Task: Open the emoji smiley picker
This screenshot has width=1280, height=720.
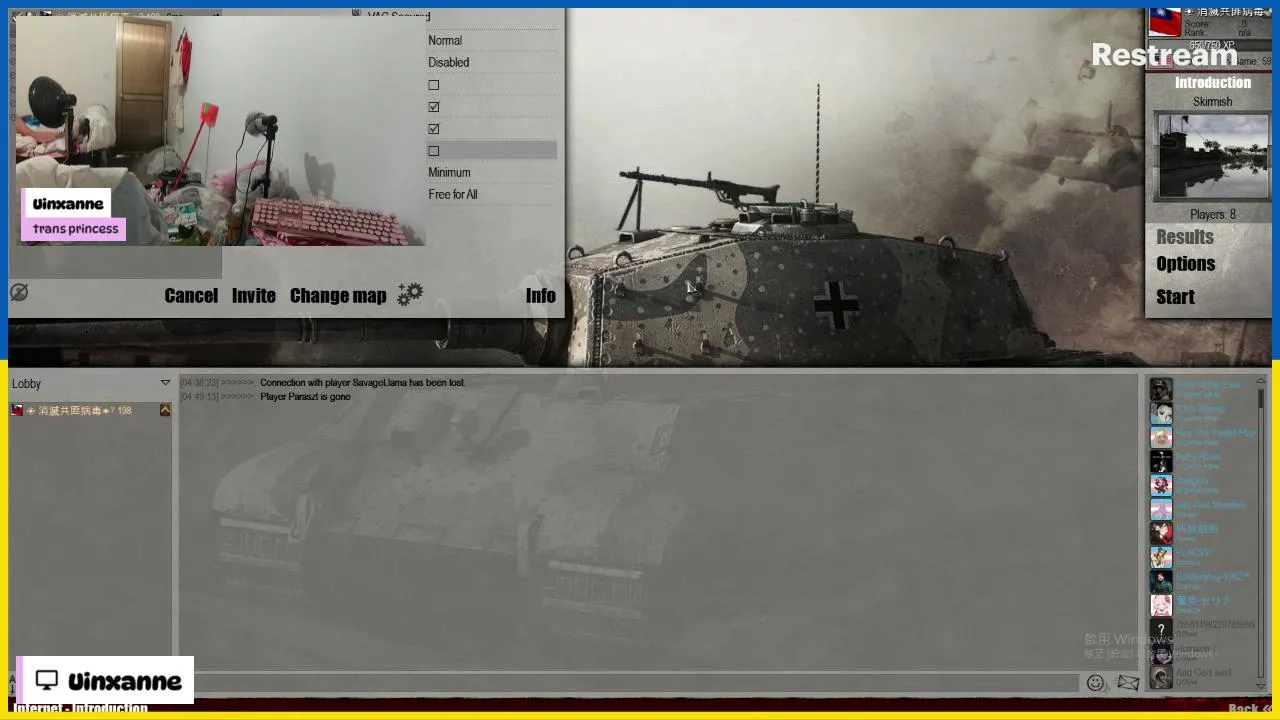Action: point(1095,683)
